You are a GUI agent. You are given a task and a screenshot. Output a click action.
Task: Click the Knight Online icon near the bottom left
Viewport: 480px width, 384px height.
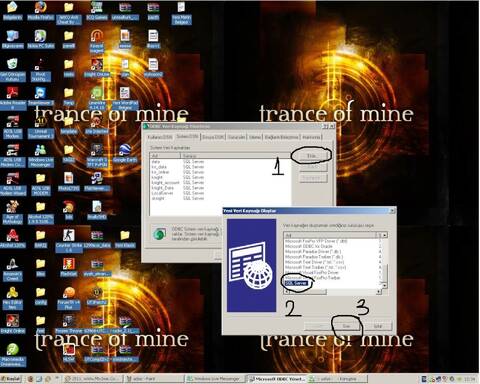click(x=12, y=324)
